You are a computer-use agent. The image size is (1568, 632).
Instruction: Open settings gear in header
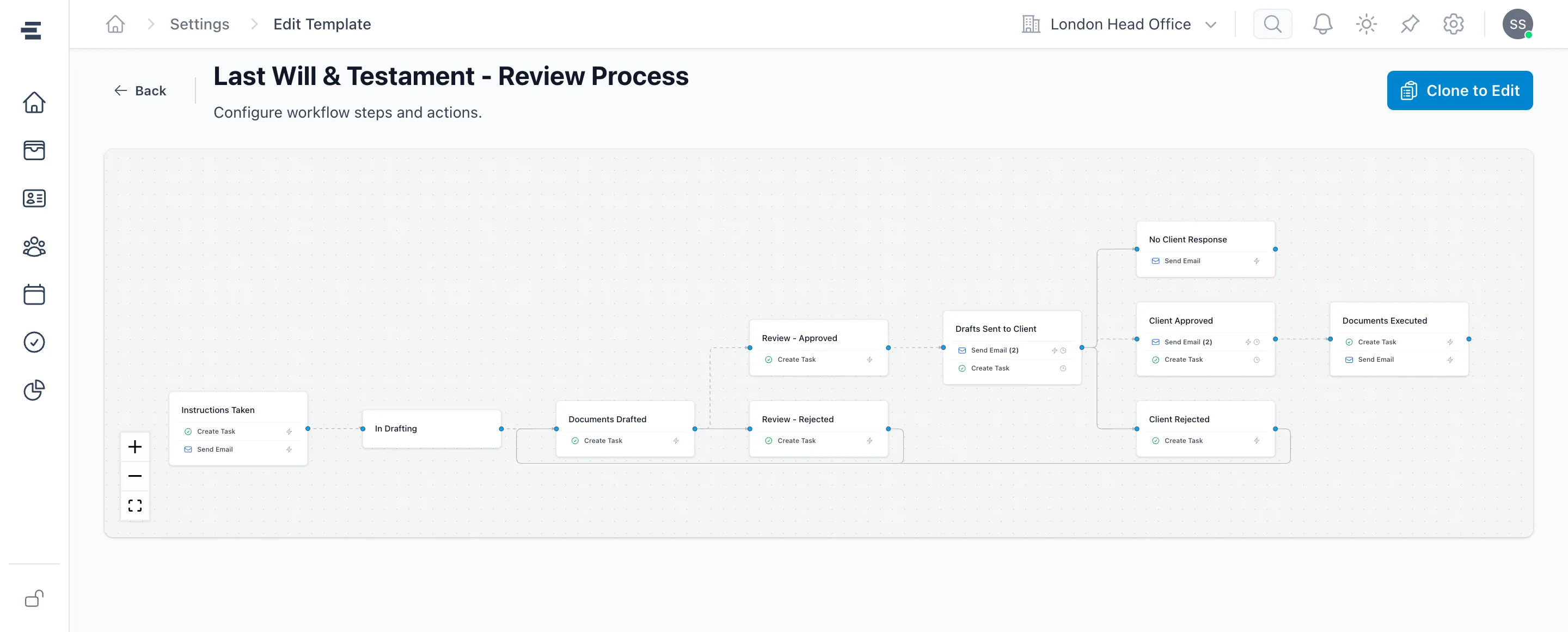point(1453,25)
